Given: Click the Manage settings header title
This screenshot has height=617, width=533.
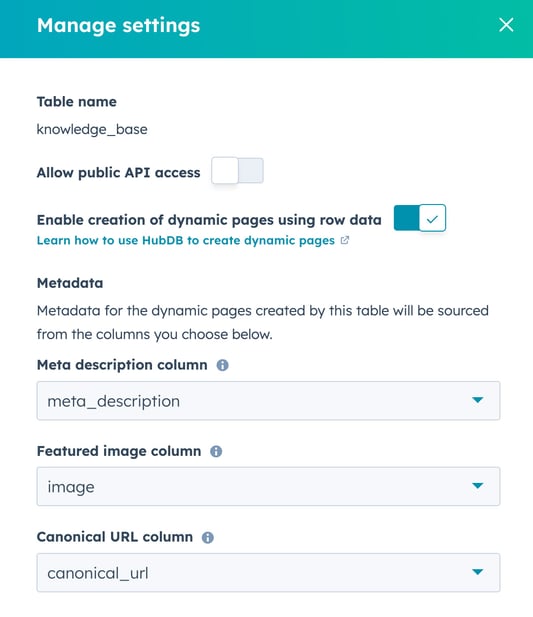Looking at the screenshot, I should (118, 26).
